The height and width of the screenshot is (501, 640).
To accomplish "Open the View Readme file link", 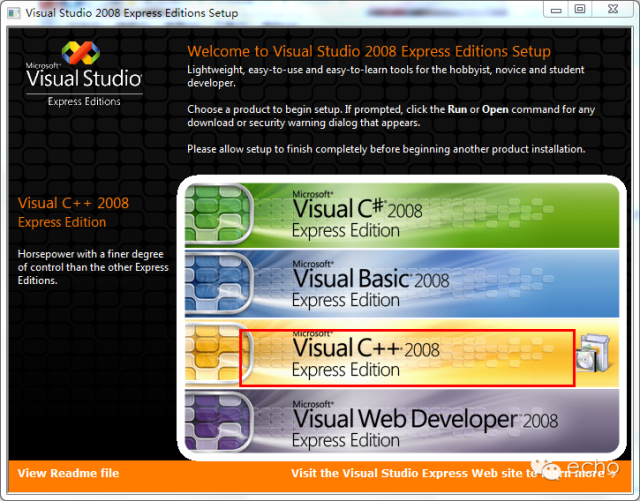I will pyautogui.click(x=68, y=473).
